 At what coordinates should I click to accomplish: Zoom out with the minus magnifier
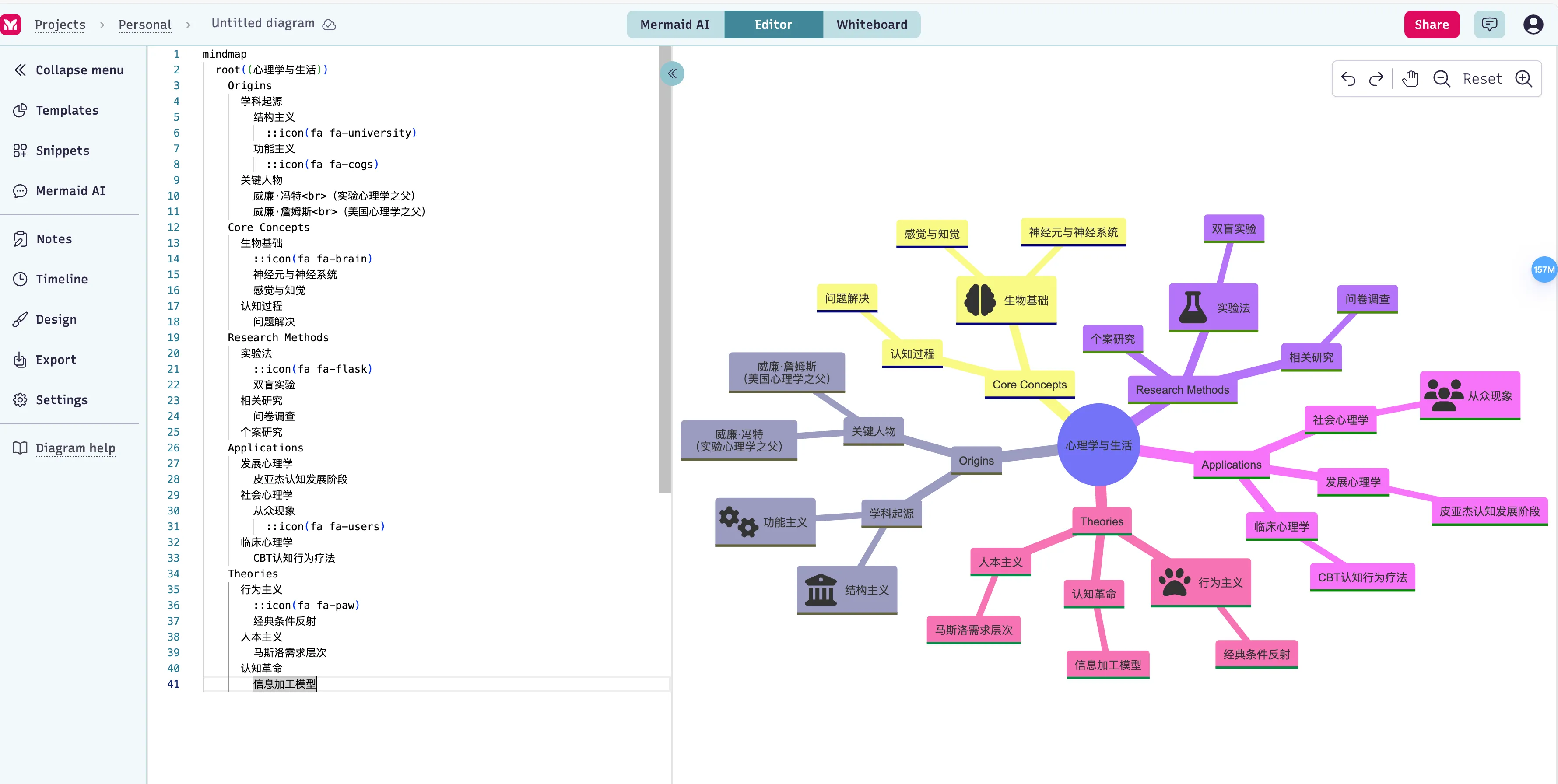[1441, 79]
